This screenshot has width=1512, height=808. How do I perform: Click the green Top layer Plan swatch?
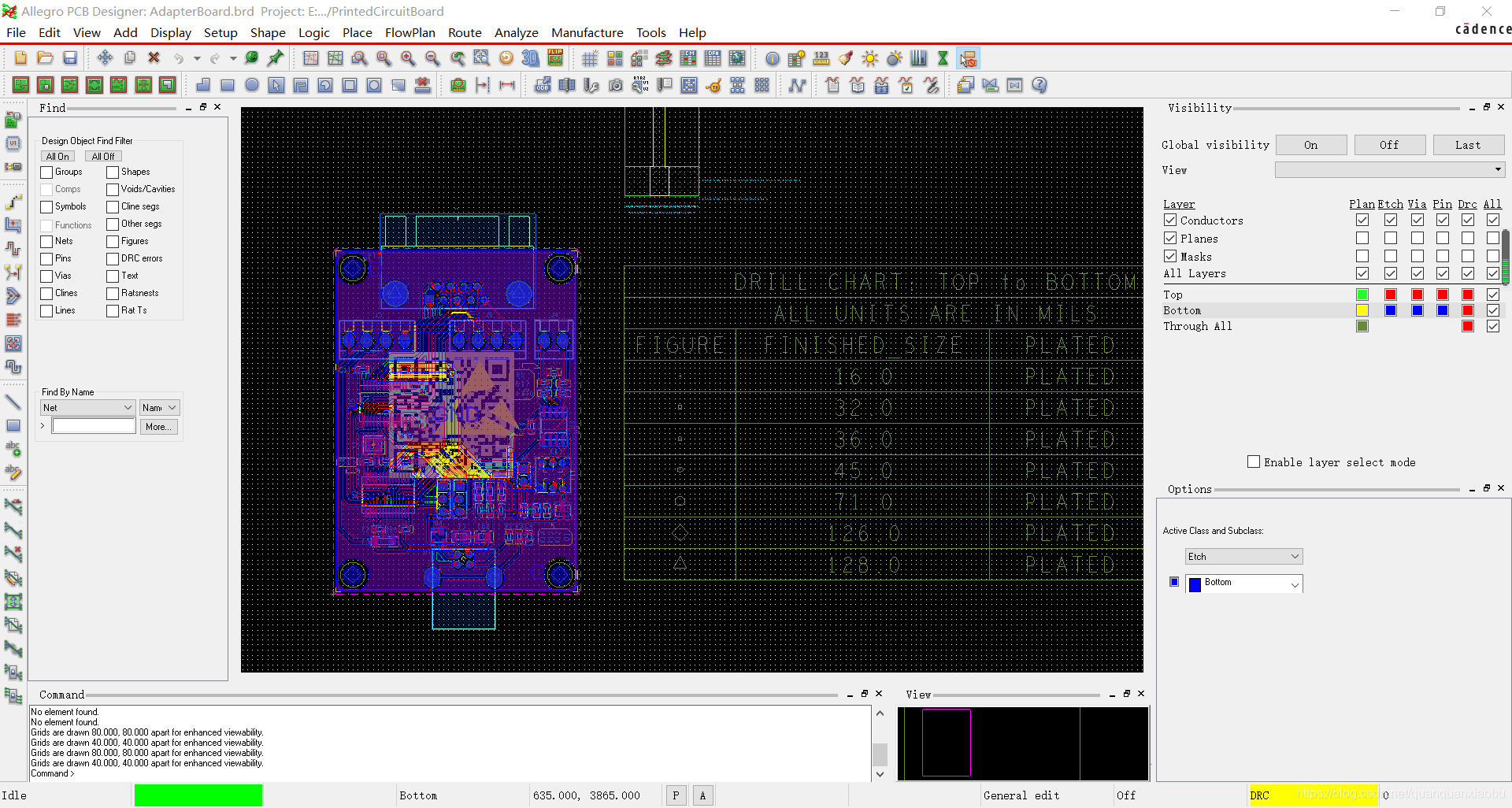pyautogui.click(x=1362, y=295)
